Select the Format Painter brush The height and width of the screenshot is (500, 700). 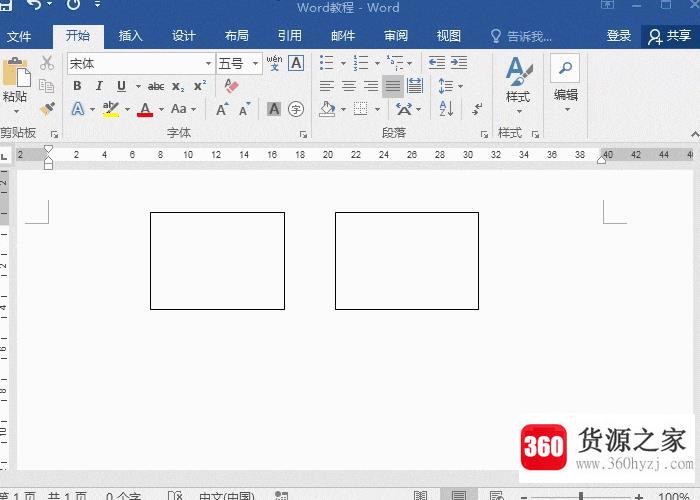(x=47, y=108)
